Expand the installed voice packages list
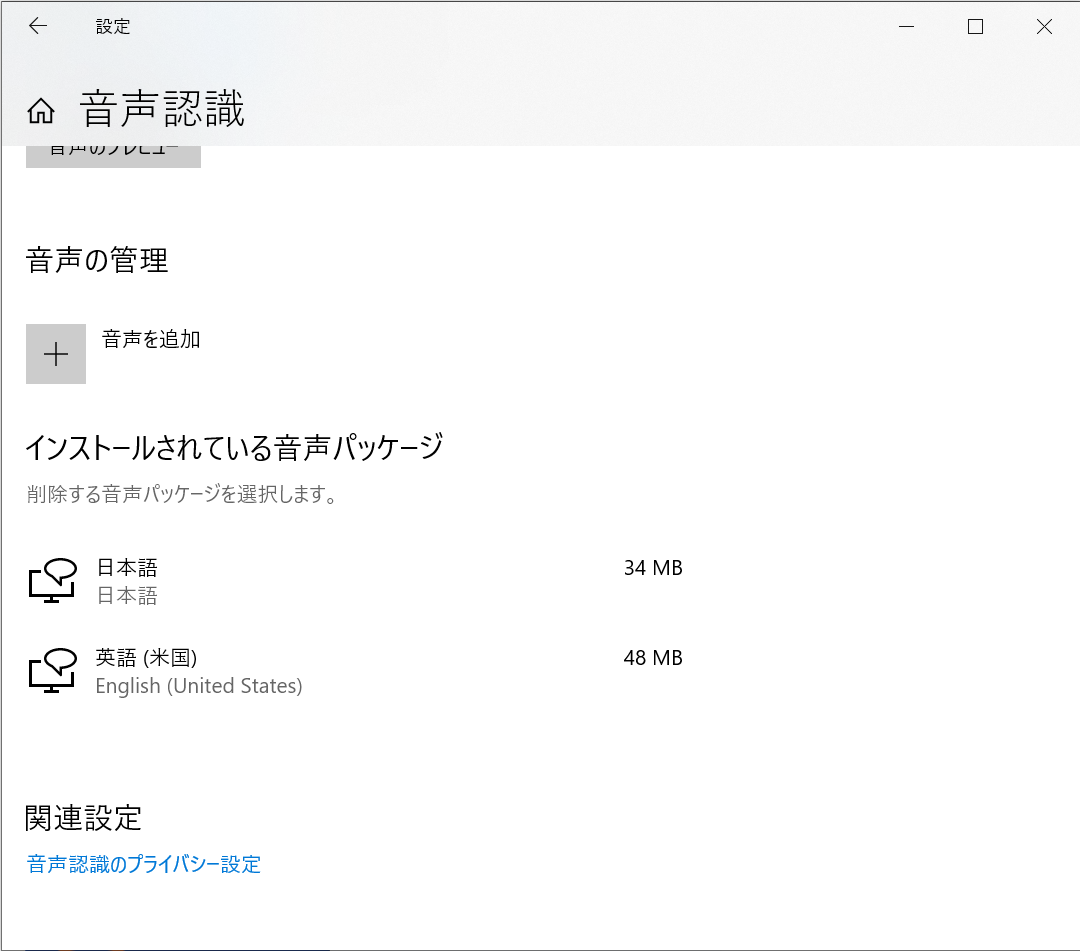The image size is (1080, 951). [235, 447]
